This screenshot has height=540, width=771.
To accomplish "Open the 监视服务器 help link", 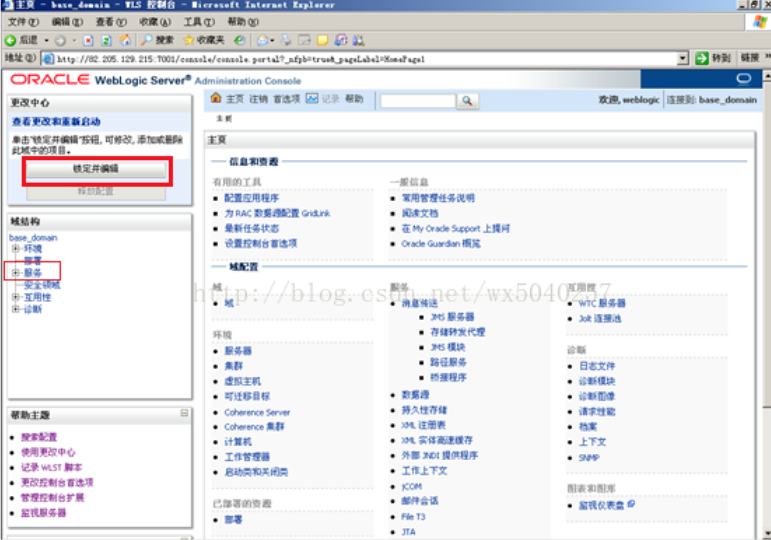I will (43, 513).
